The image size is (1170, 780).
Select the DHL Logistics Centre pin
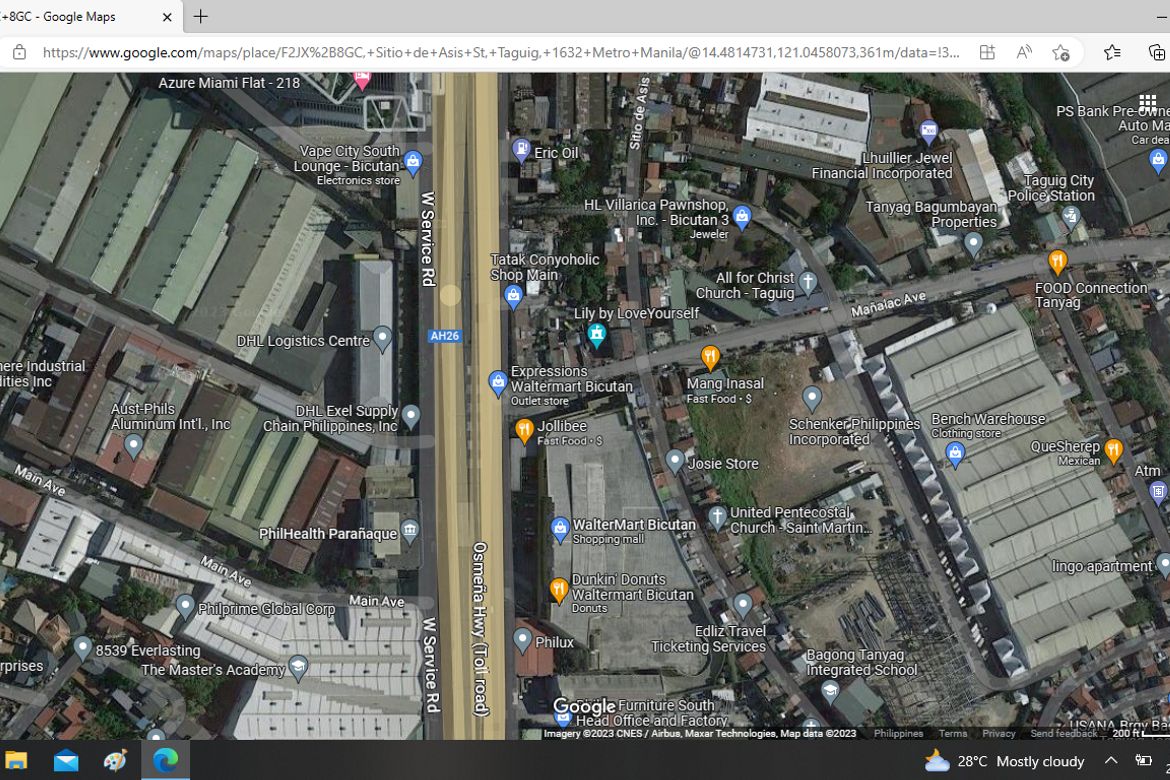(382, 338)
